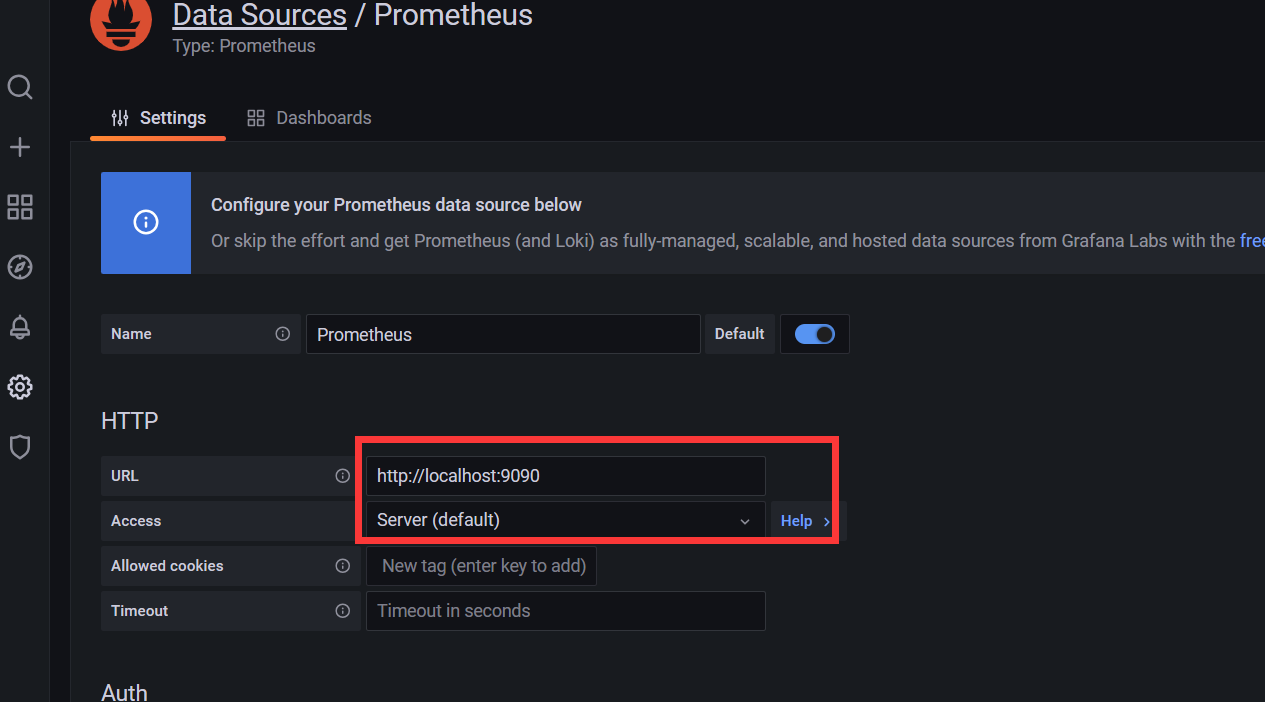Image resolution: width=1265 pixels, height=702 pixels.
Task: Click the Timeout in seconds field
Action: [565, 611]
